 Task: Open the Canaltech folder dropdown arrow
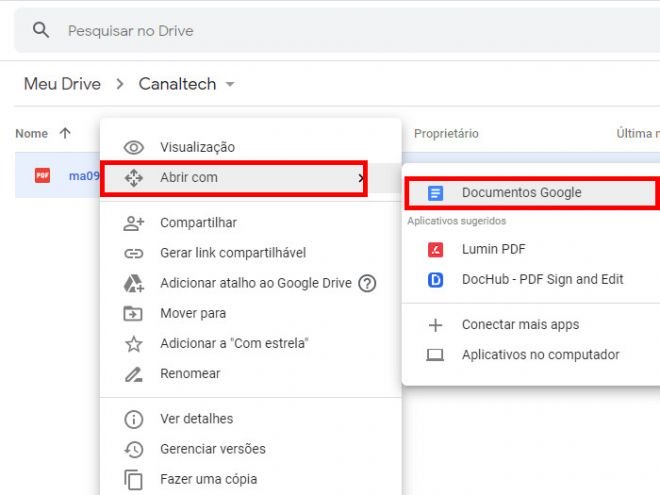tap(230, 84)
